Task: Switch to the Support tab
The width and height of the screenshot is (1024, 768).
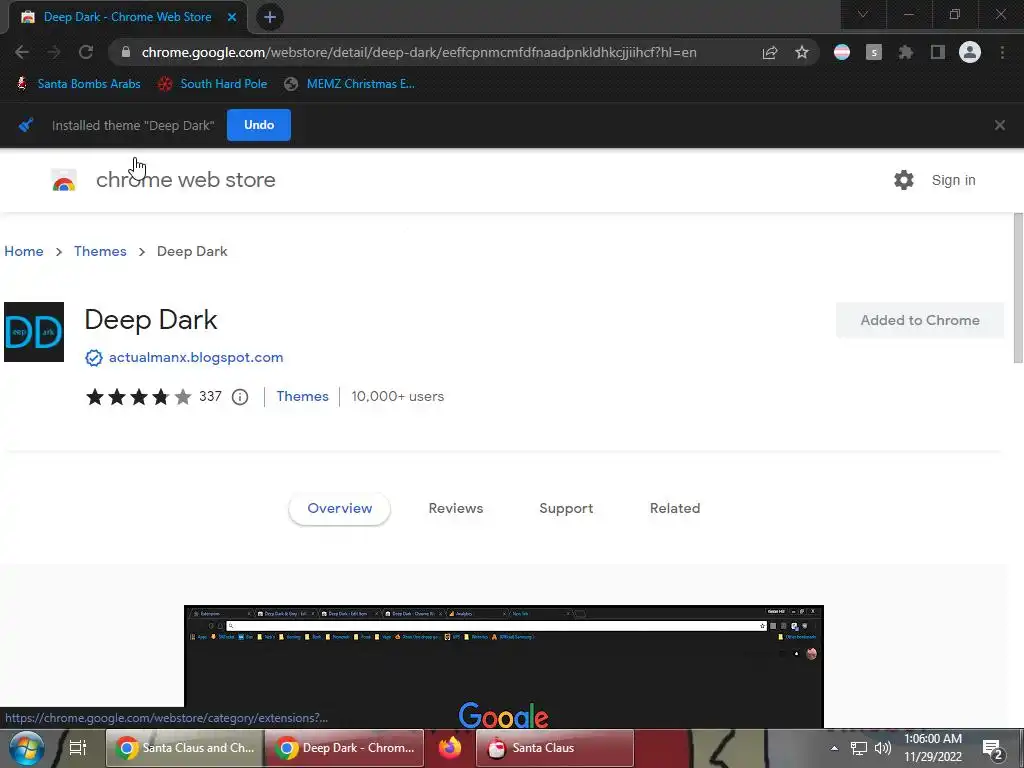Action: click(x=566, y=509)
